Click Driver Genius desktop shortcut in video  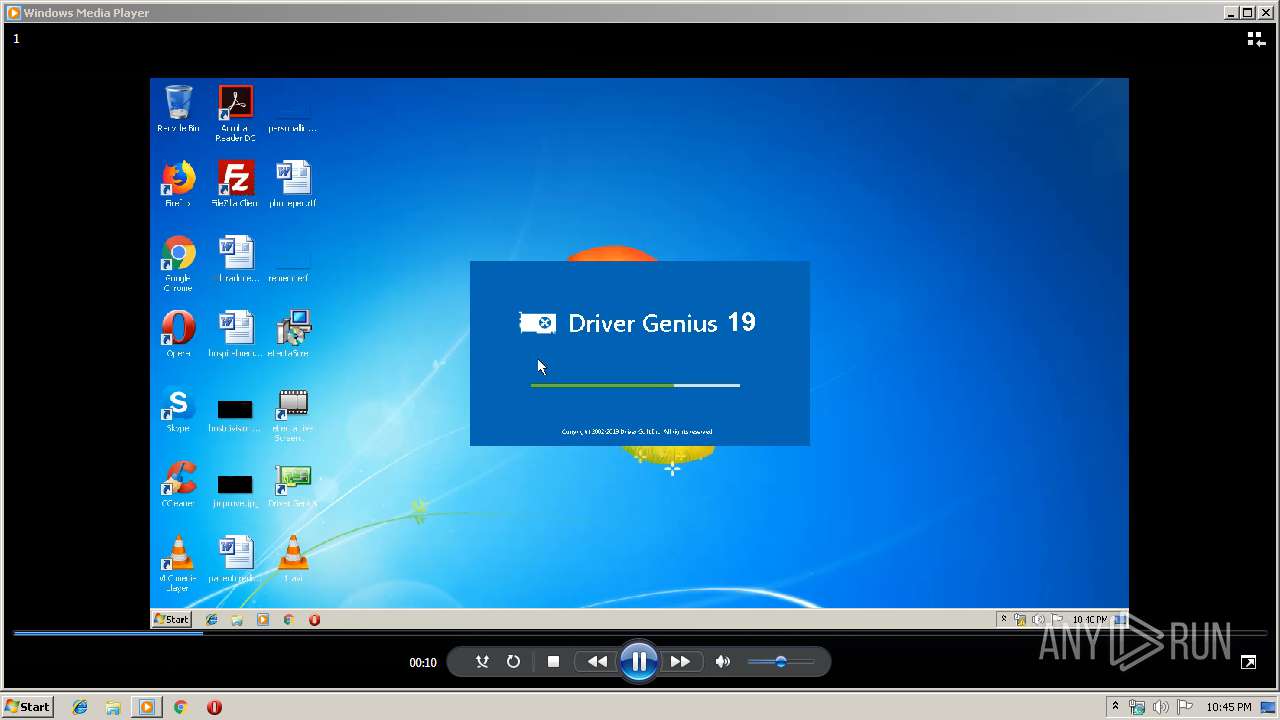click(x=293, y=485)
